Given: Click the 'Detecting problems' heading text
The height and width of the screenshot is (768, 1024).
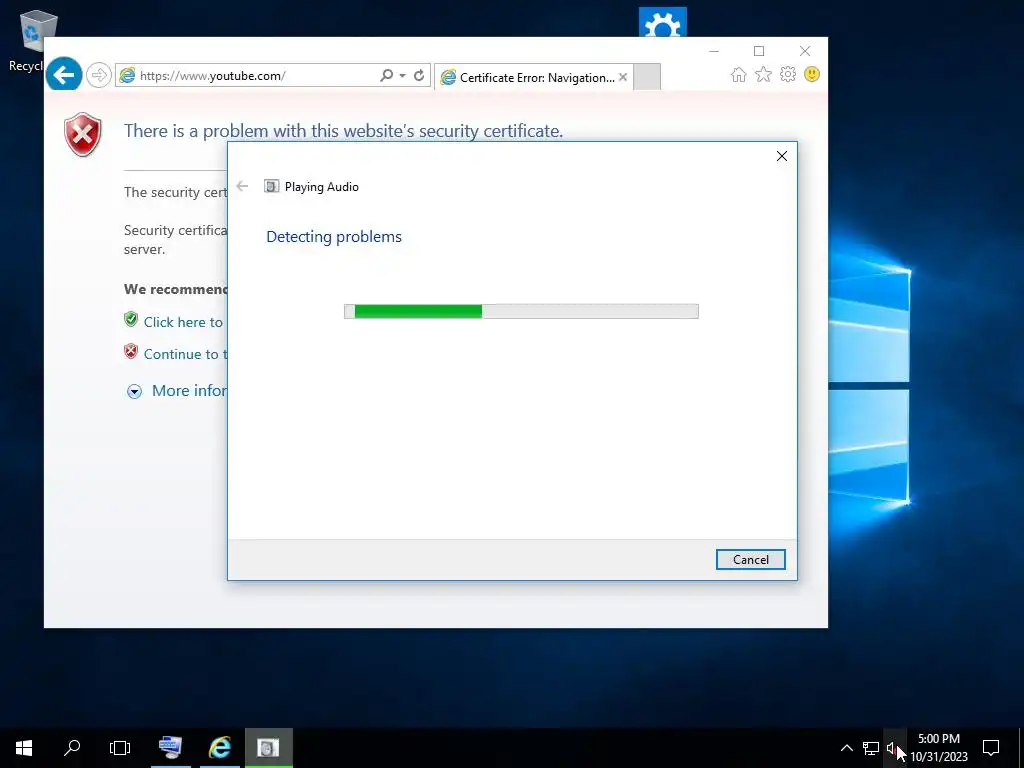Looking at the screenshot, I should tap(334, 237).
